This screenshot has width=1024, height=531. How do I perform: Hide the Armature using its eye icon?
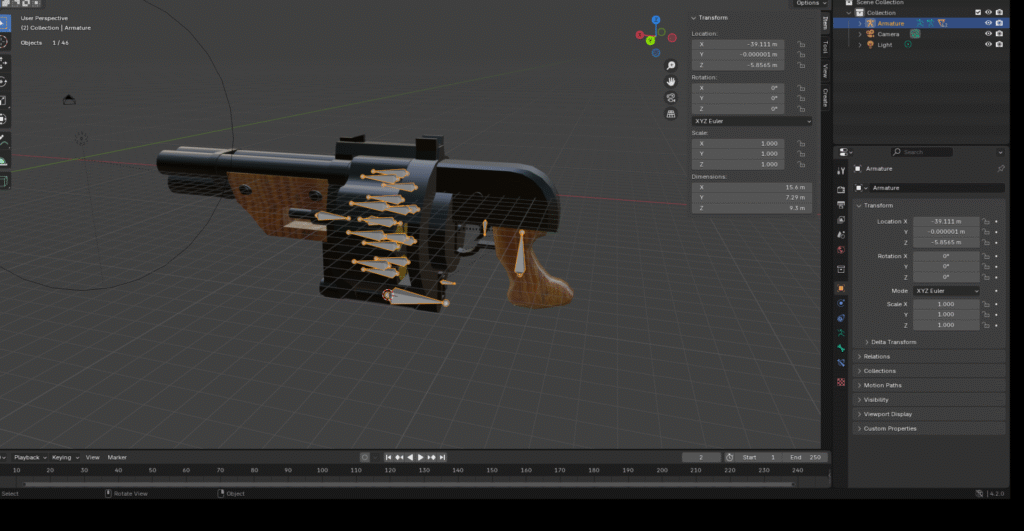pyautogui.click(x=988, y=23)
